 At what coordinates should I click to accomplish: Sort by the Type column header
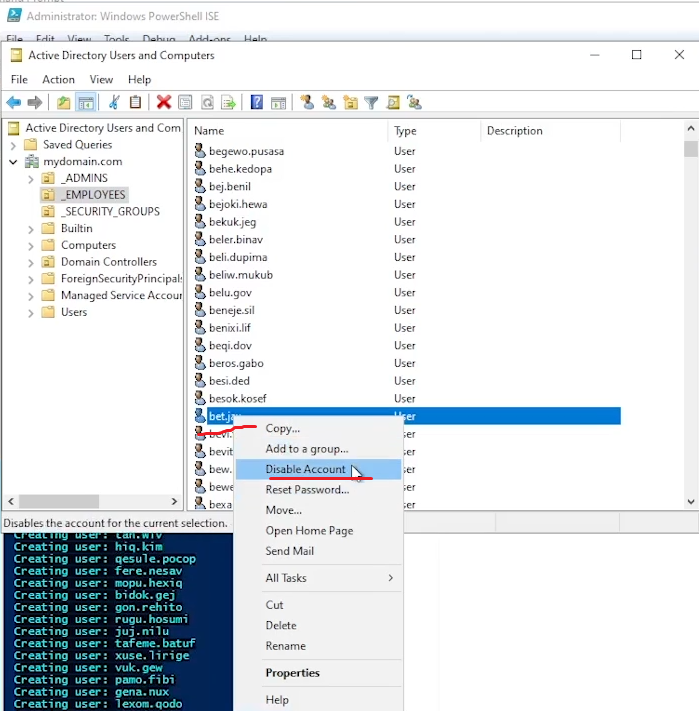click(x=434, y=131)
